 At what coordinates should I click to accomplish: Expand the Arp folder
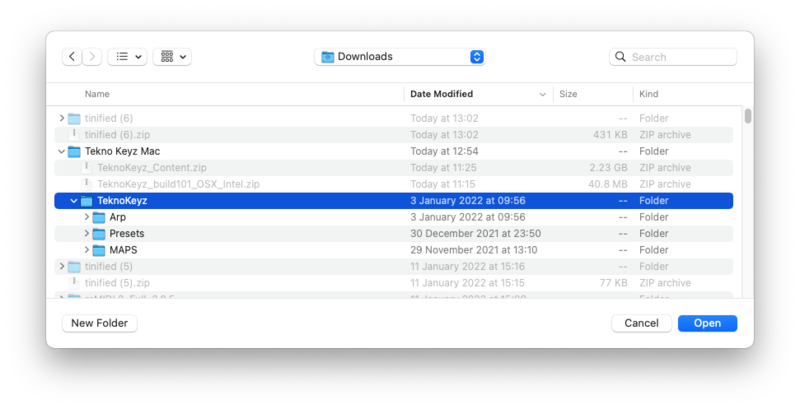[x=87, y=217]
